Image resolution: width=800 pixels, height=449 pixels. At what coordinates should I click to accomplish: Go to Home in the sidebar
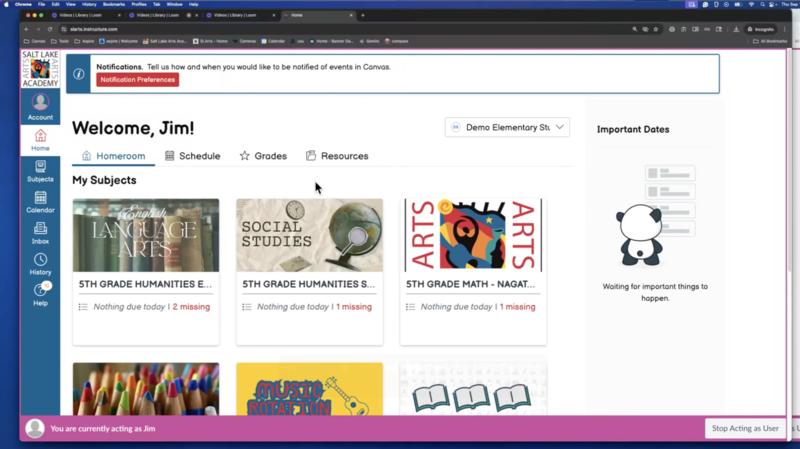pos(40,140)
